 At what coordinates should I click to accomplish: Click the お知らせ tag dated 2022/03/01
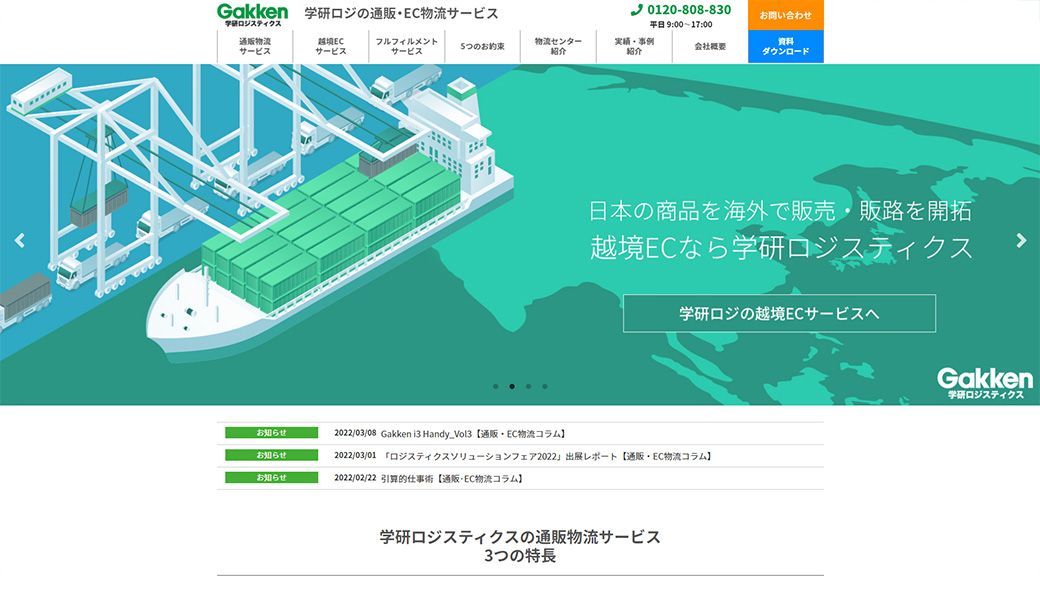[271, 455]
